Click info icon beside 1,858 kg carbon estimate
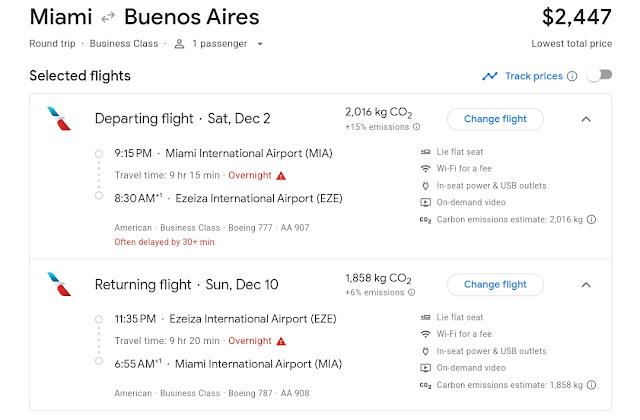The image size is (640, 420). coord(592,385)
